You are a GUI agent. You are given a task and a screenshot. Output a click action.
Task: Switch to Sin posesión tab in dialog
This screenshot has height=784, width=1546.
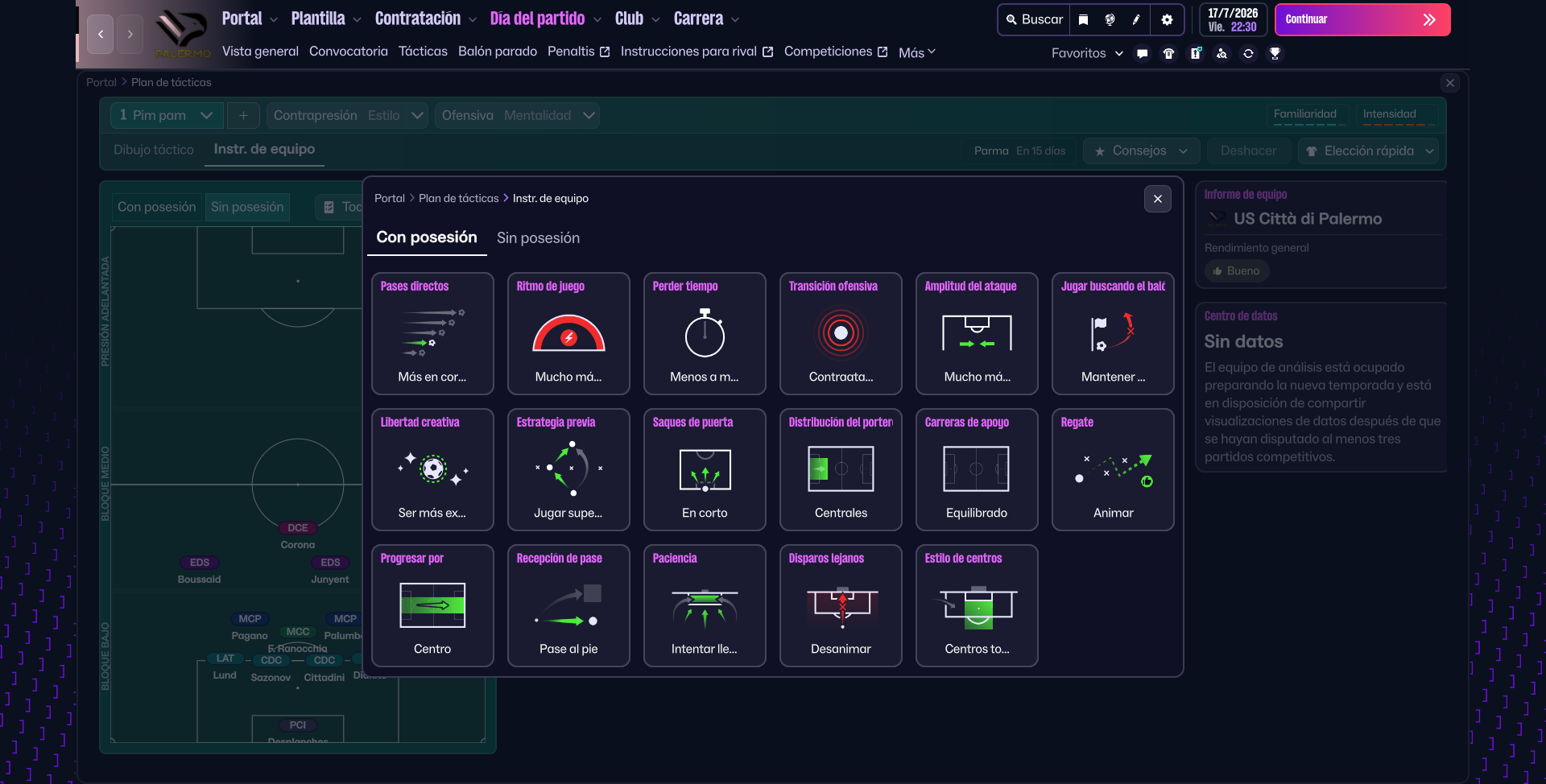pyautogui.click(x=538, y=238)
